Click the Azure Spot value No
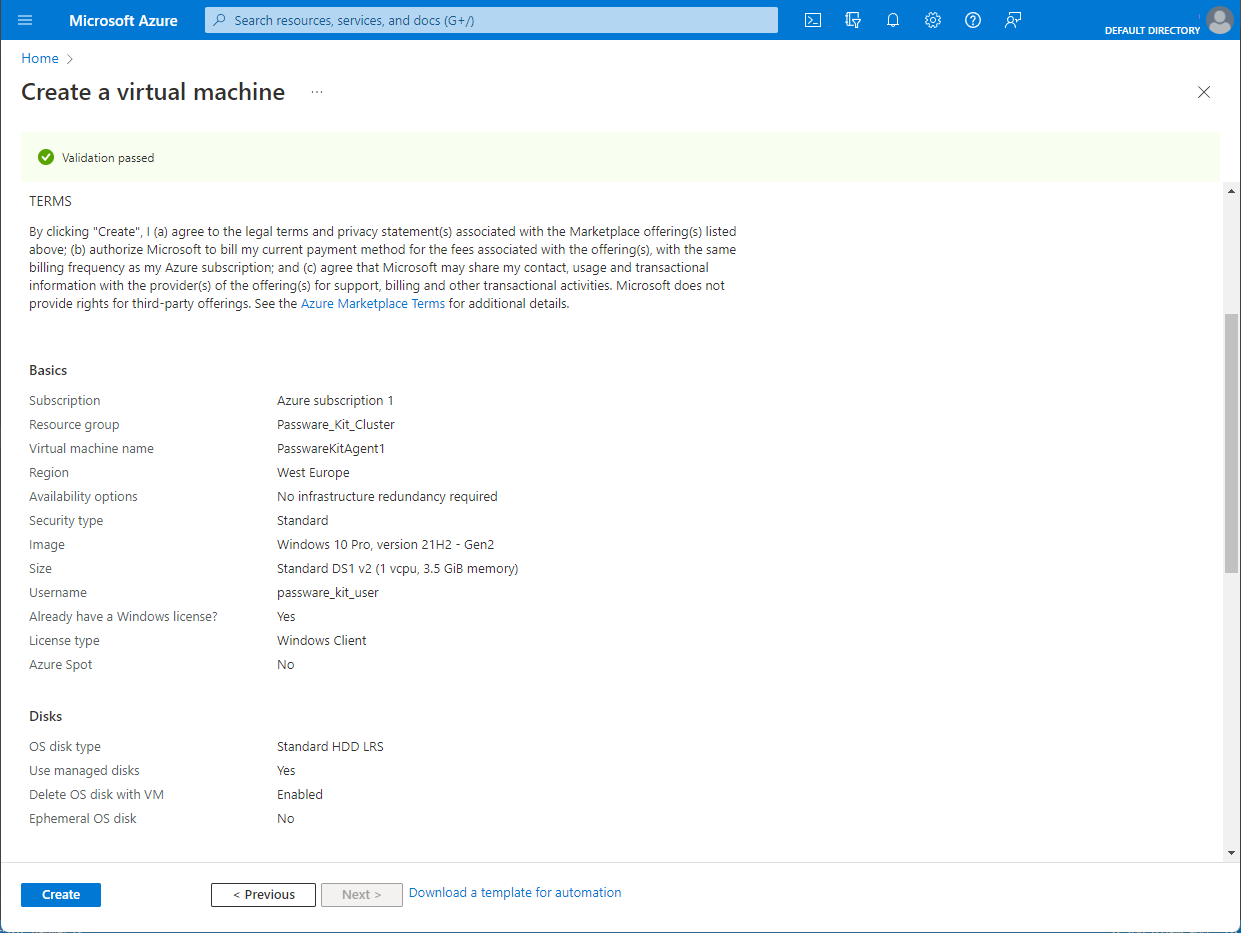This screenshot has width=1241, height=933. tap(286, 665)
